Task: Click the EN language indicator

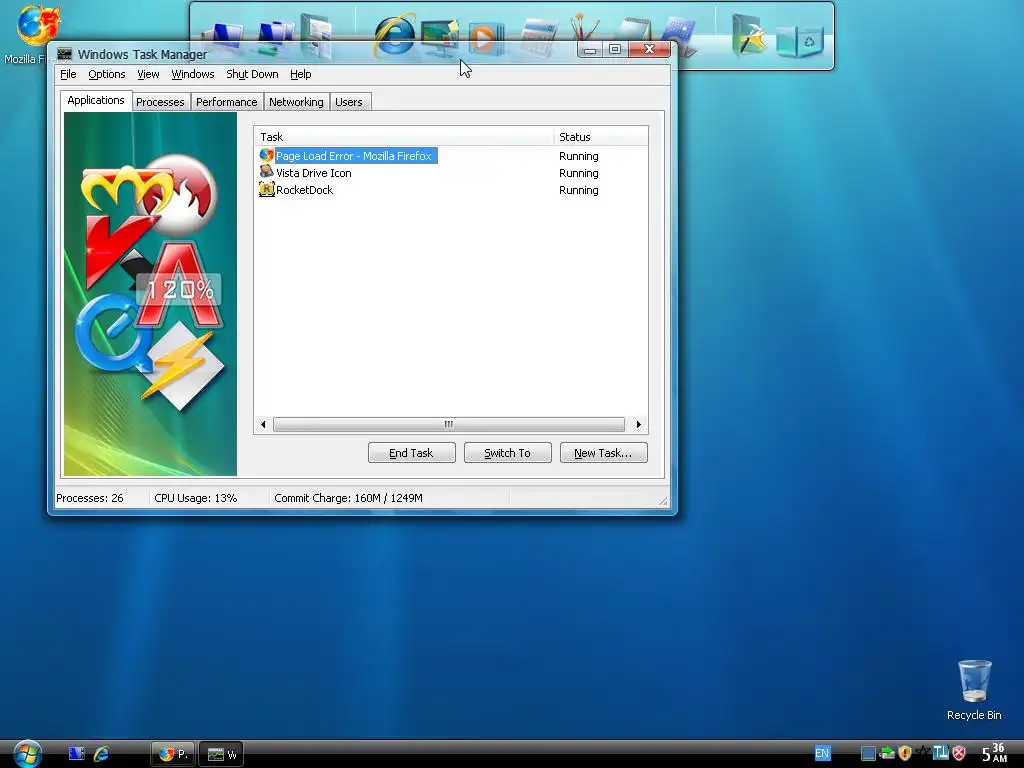Action: click(x=822, y=753)
